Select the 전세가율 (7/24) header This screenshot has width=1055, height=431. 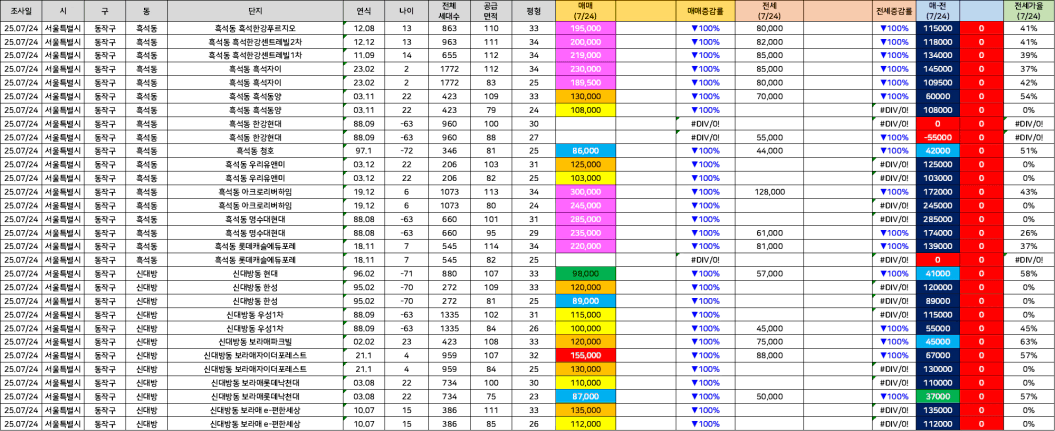[1029, 11]
